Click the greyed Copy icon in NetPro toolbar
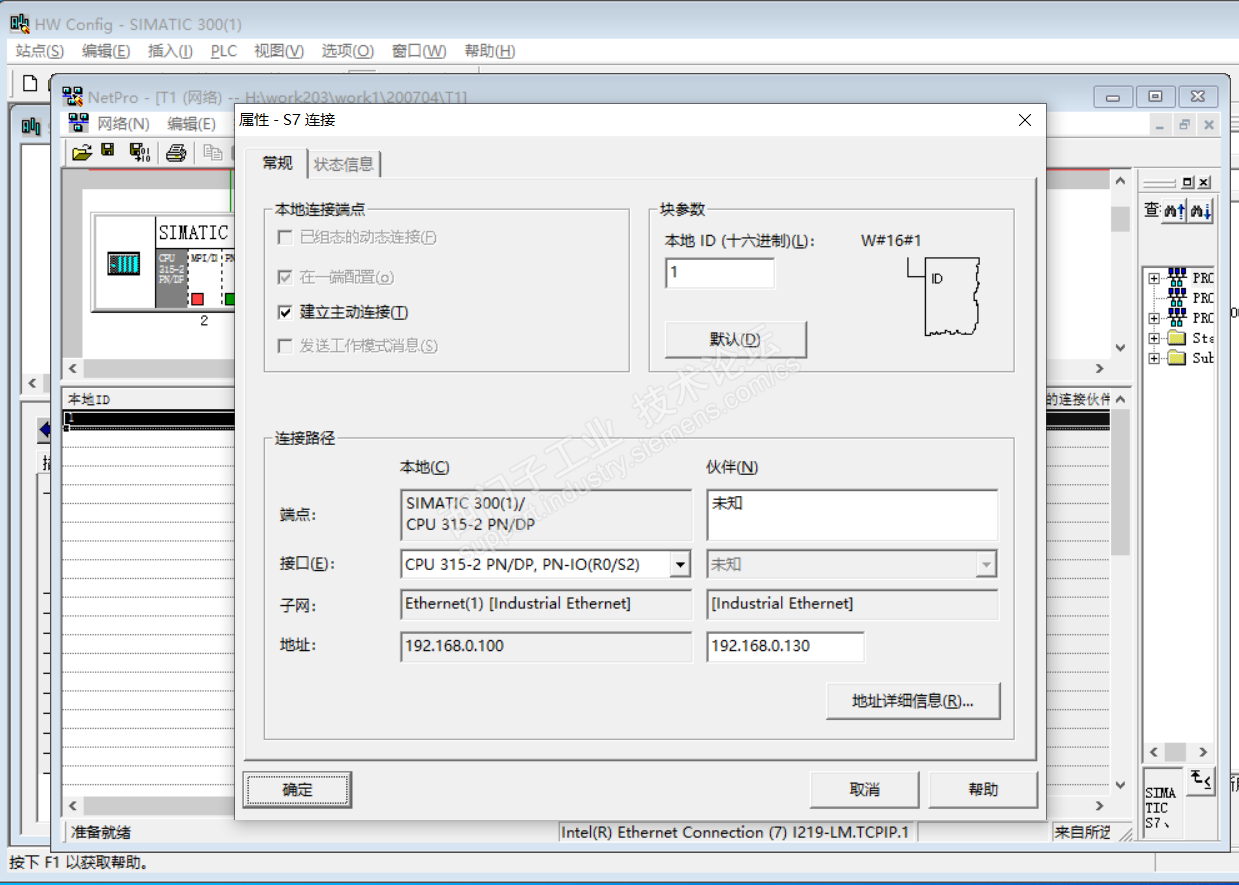Screen dimensions: 1239x885 click(212, 152)
